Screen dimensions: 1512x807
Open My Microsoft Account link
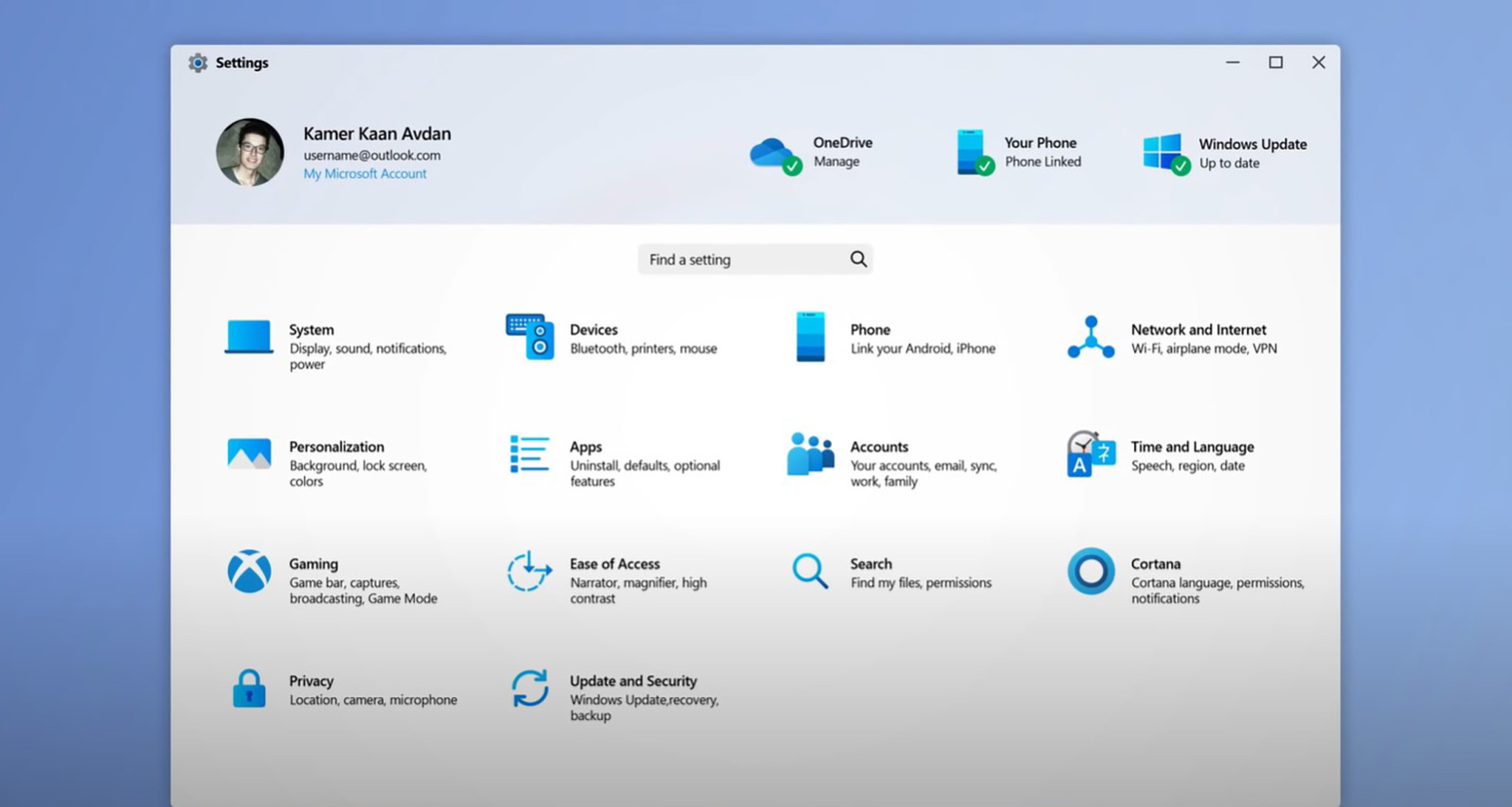[365, 174]
